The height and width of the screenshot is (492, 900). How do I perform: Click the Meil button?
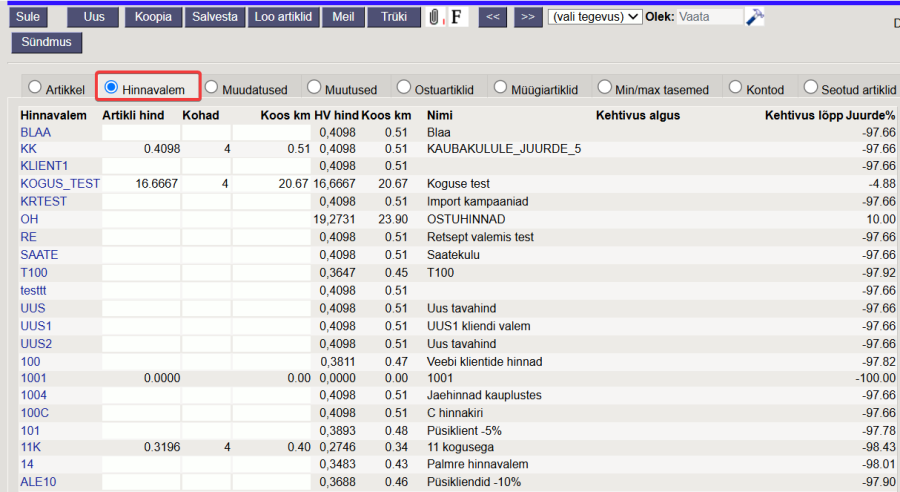coord(343,17)
